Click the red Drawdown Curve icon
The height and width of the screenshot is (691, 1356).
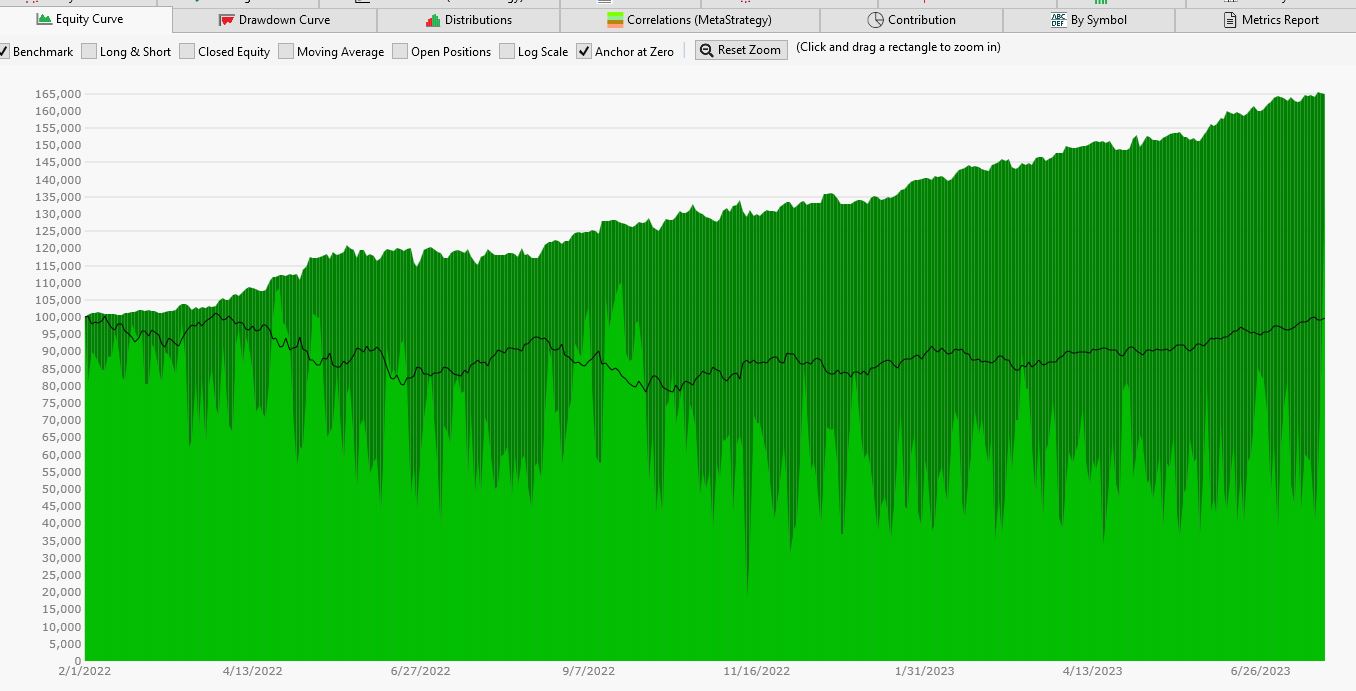pos(226,20)
